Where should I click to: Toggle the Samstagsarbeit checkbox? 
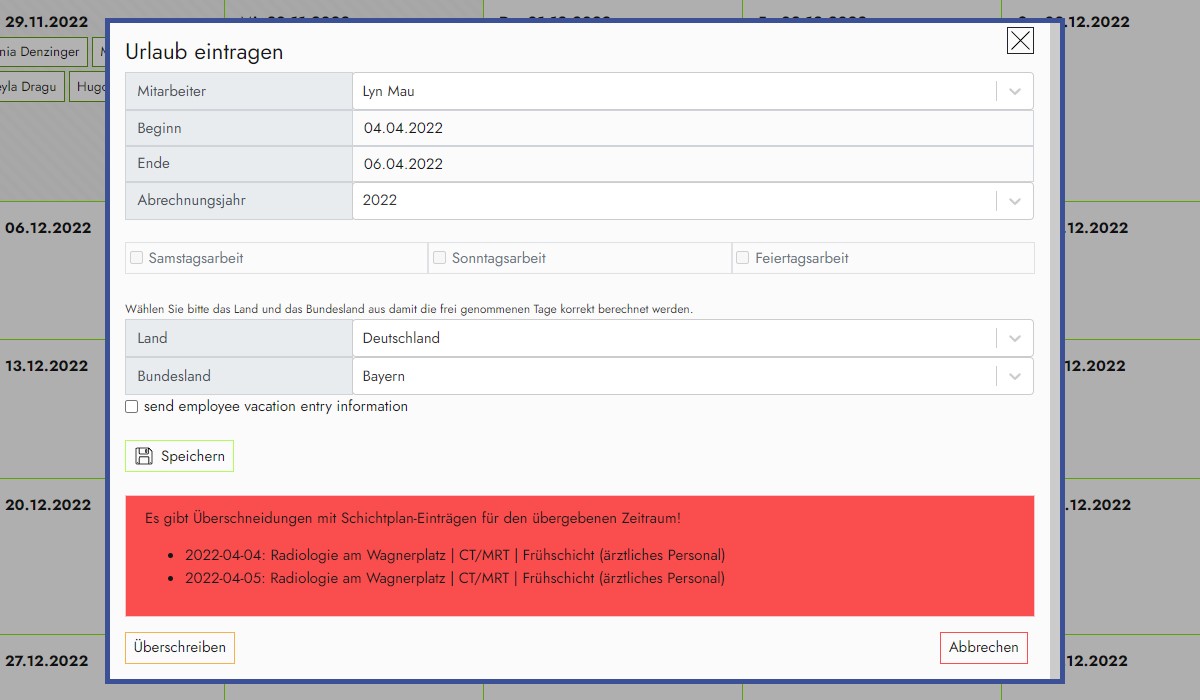coord(136,258)
